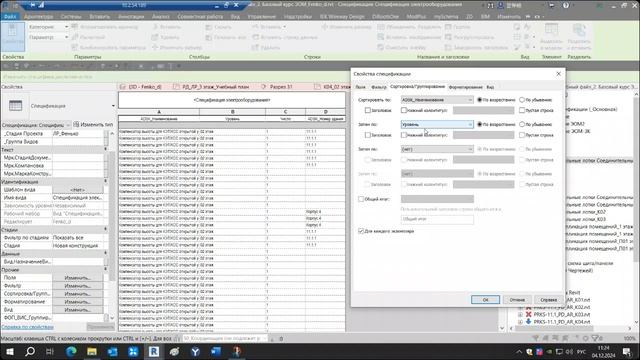Click Комбинировать параметры ribbon icon
This screenshot has width=640, height=360.
click(75, 47)
